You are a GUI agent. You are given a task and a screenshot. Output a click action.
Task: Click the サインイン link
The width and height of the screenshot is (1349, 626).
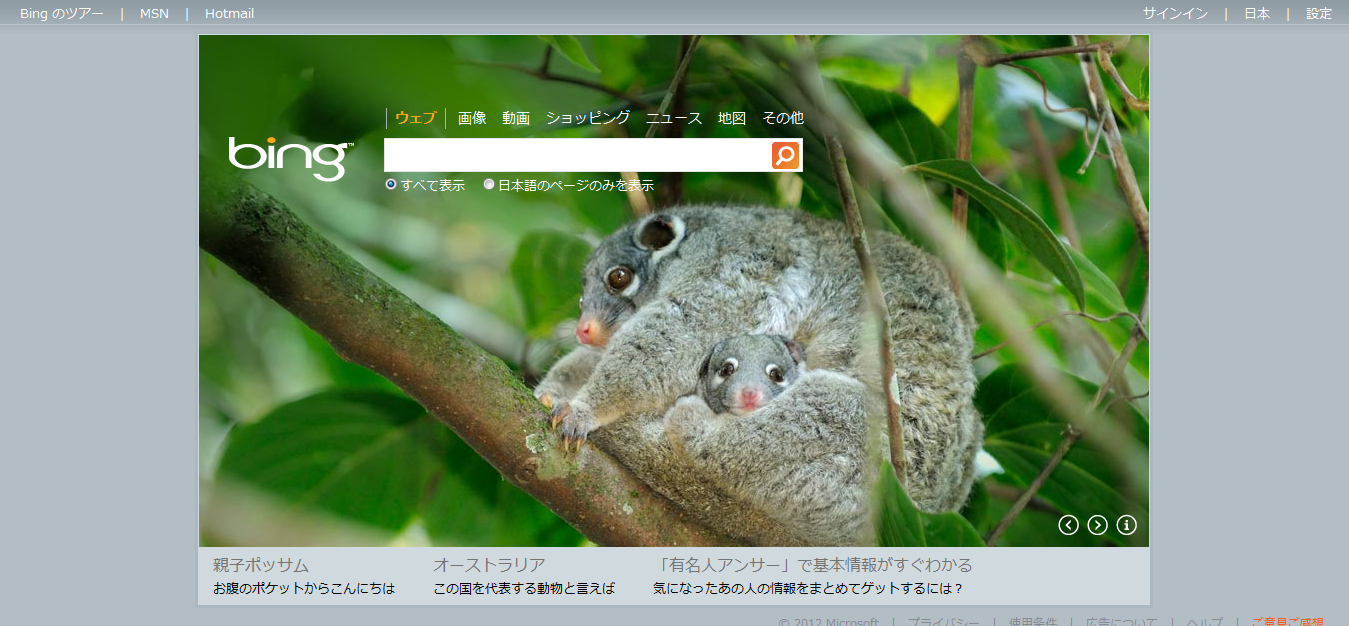(x=1175, y=14)
